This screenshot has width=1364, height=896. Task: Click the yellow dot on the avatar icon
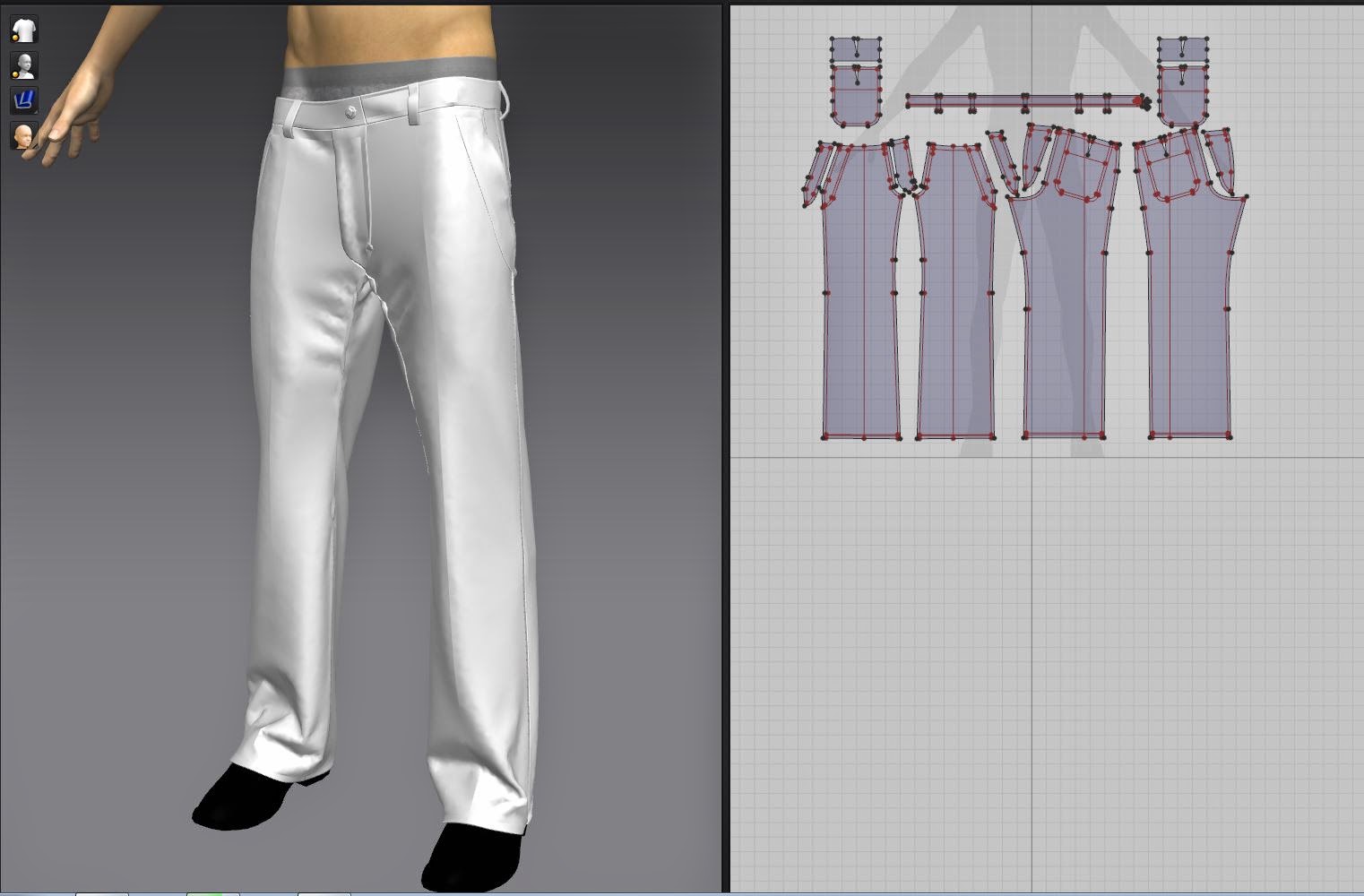coord(14,75)
